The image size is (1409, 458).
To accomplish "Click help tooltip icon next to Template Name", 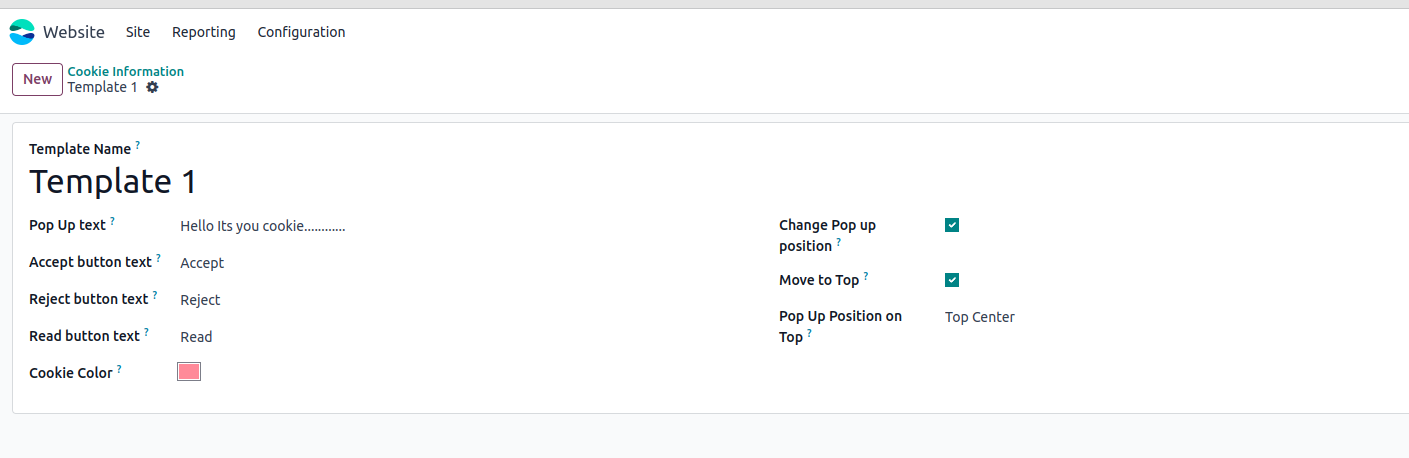I will click(138, 145).
